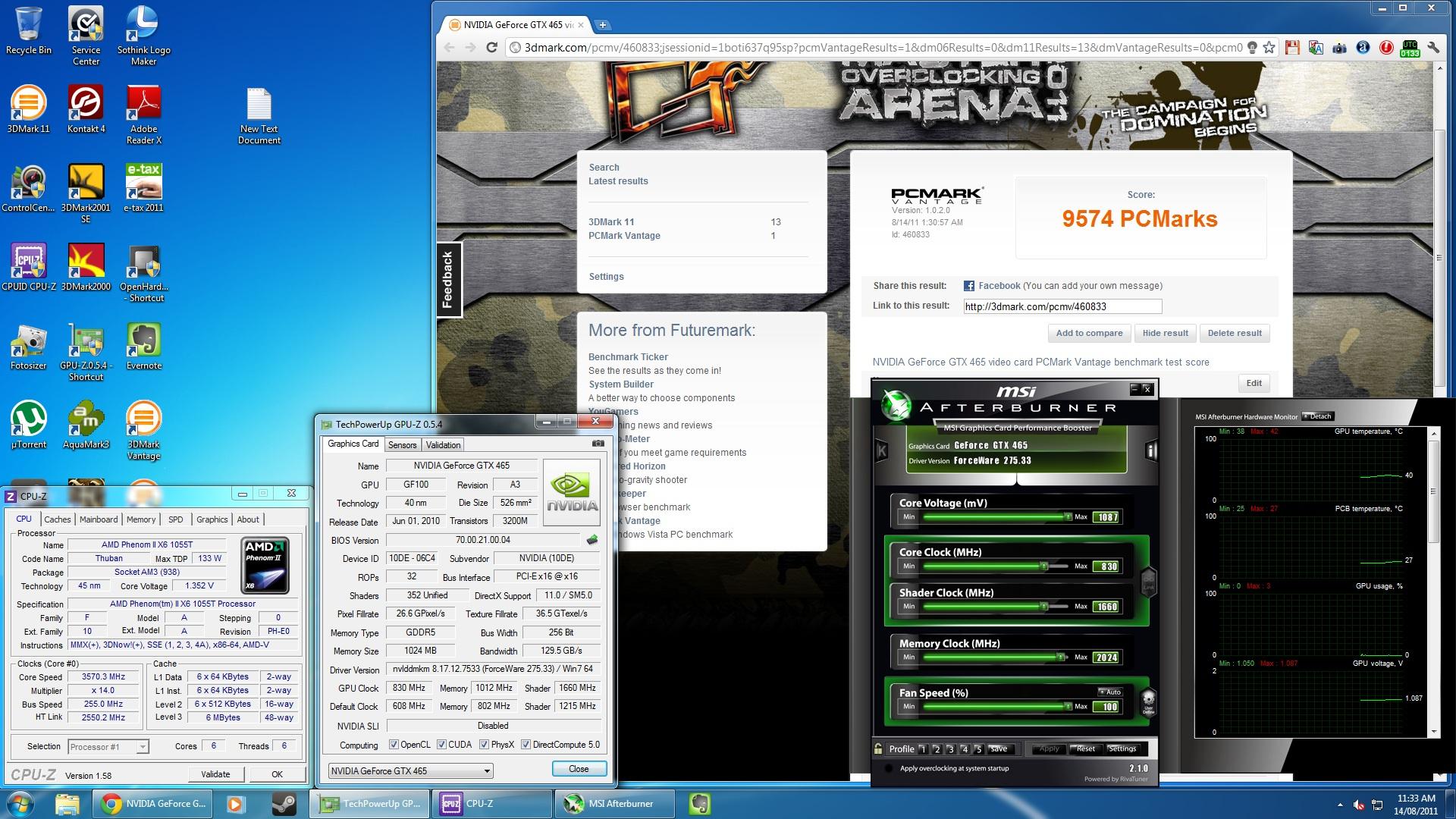Open the 3DMark 11 desktop shortcut
The width and height of the screenshot is (1456, 819).
(28, 109)
